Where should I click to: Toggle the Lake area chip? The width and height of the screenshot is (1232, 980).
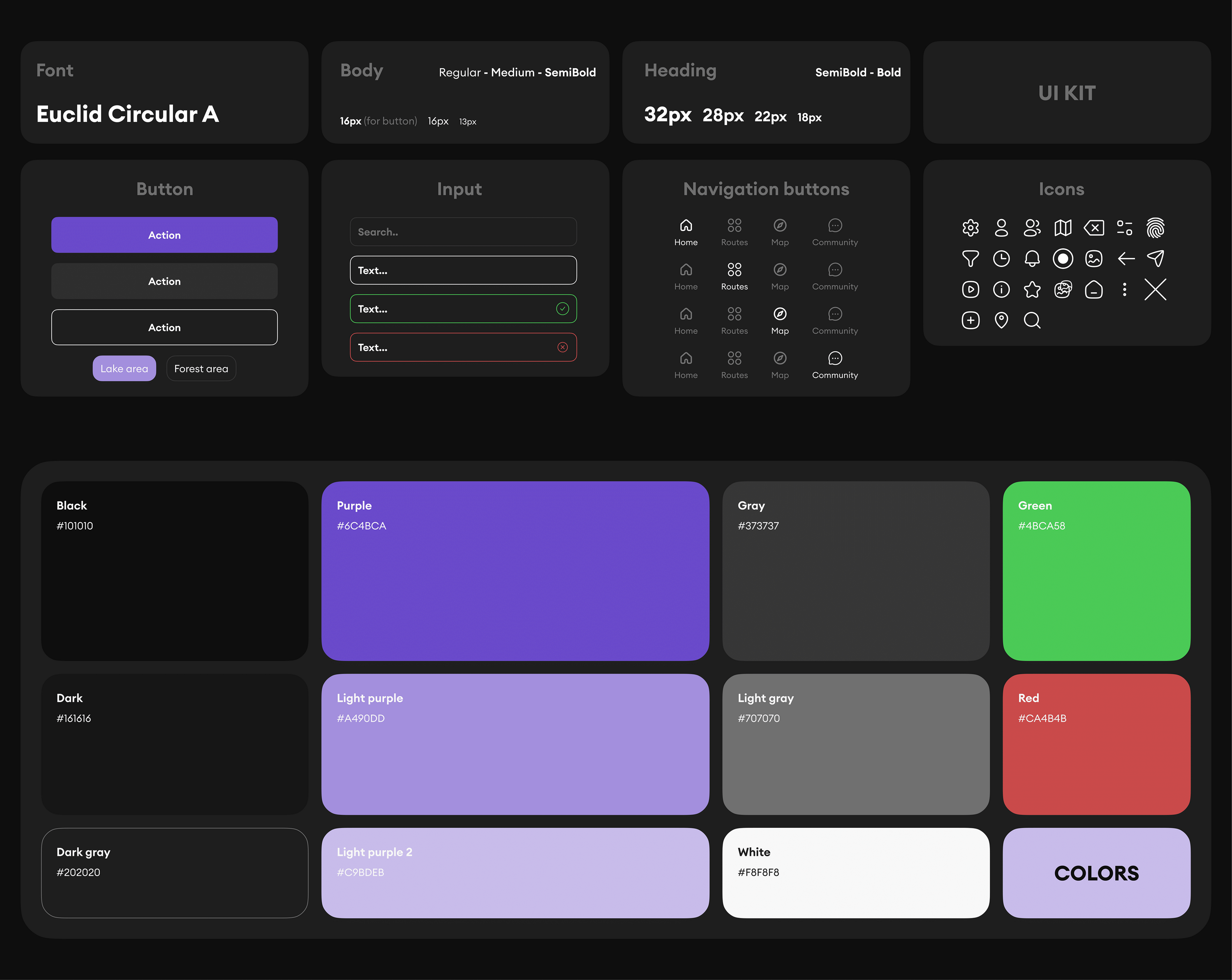124,369
